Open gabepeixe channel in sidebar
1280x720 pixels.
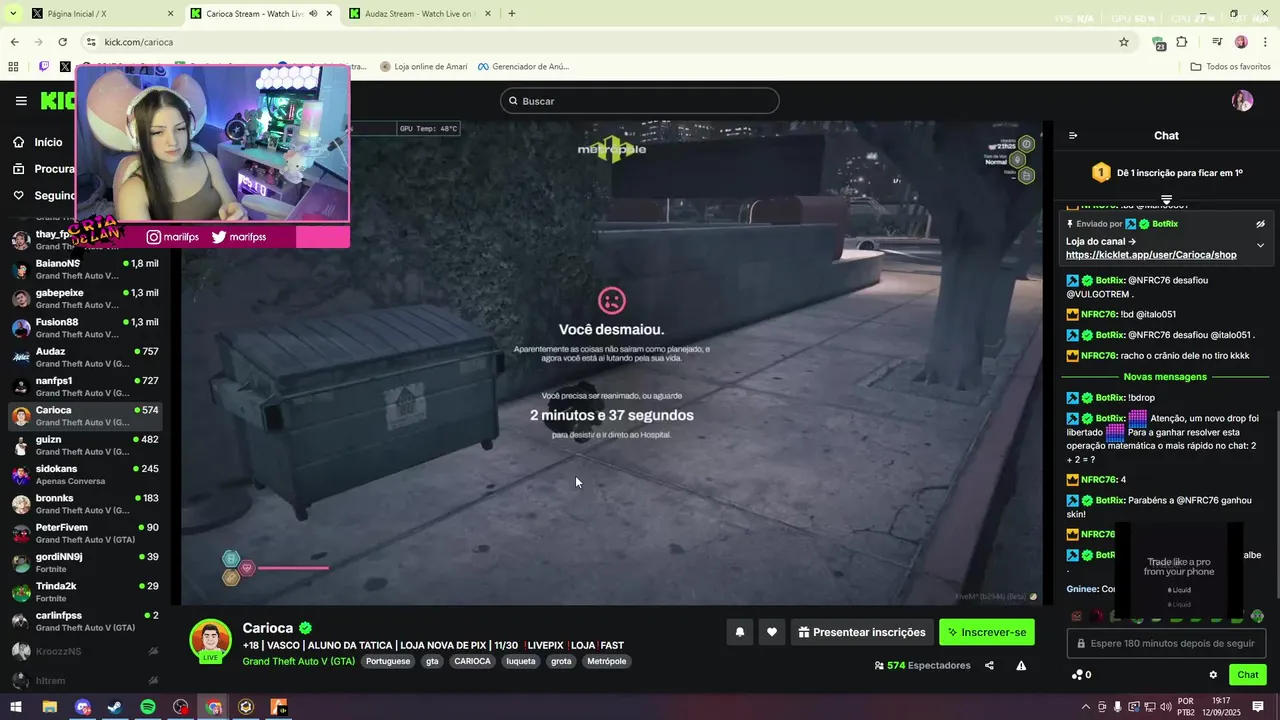[x=85, y=298]
